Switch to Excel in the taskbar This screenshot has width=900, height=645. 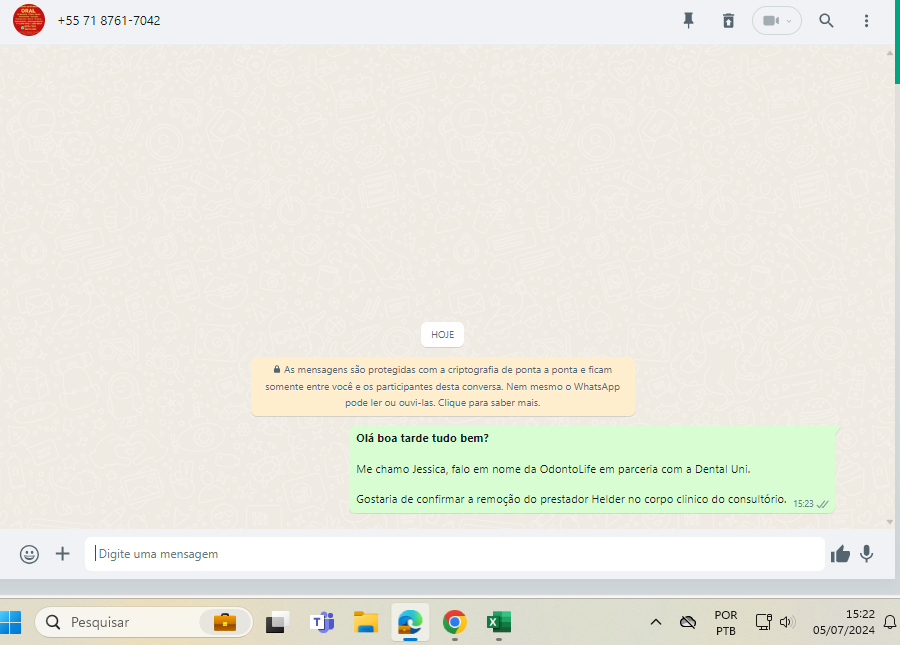click(499, 622)
